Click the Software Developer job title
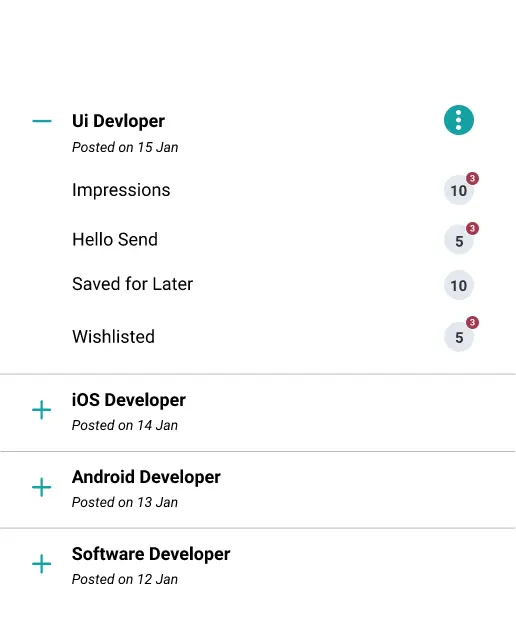This screenshot has height=620, width=516. [x=151, y=554]
